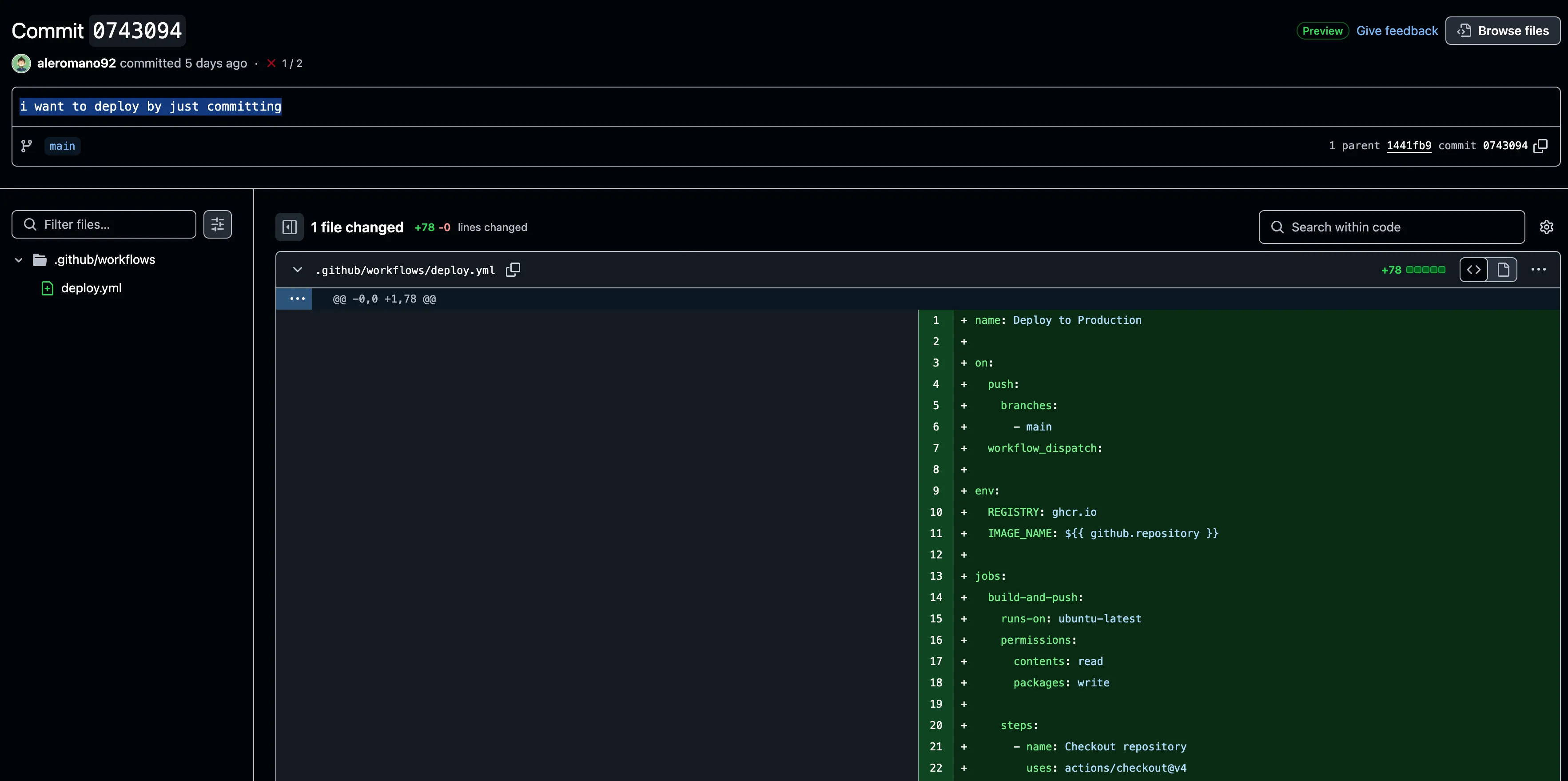This screenshot has height=781, width=1568.
Task: Switch to source diff view
Action: pos(1474,270)
